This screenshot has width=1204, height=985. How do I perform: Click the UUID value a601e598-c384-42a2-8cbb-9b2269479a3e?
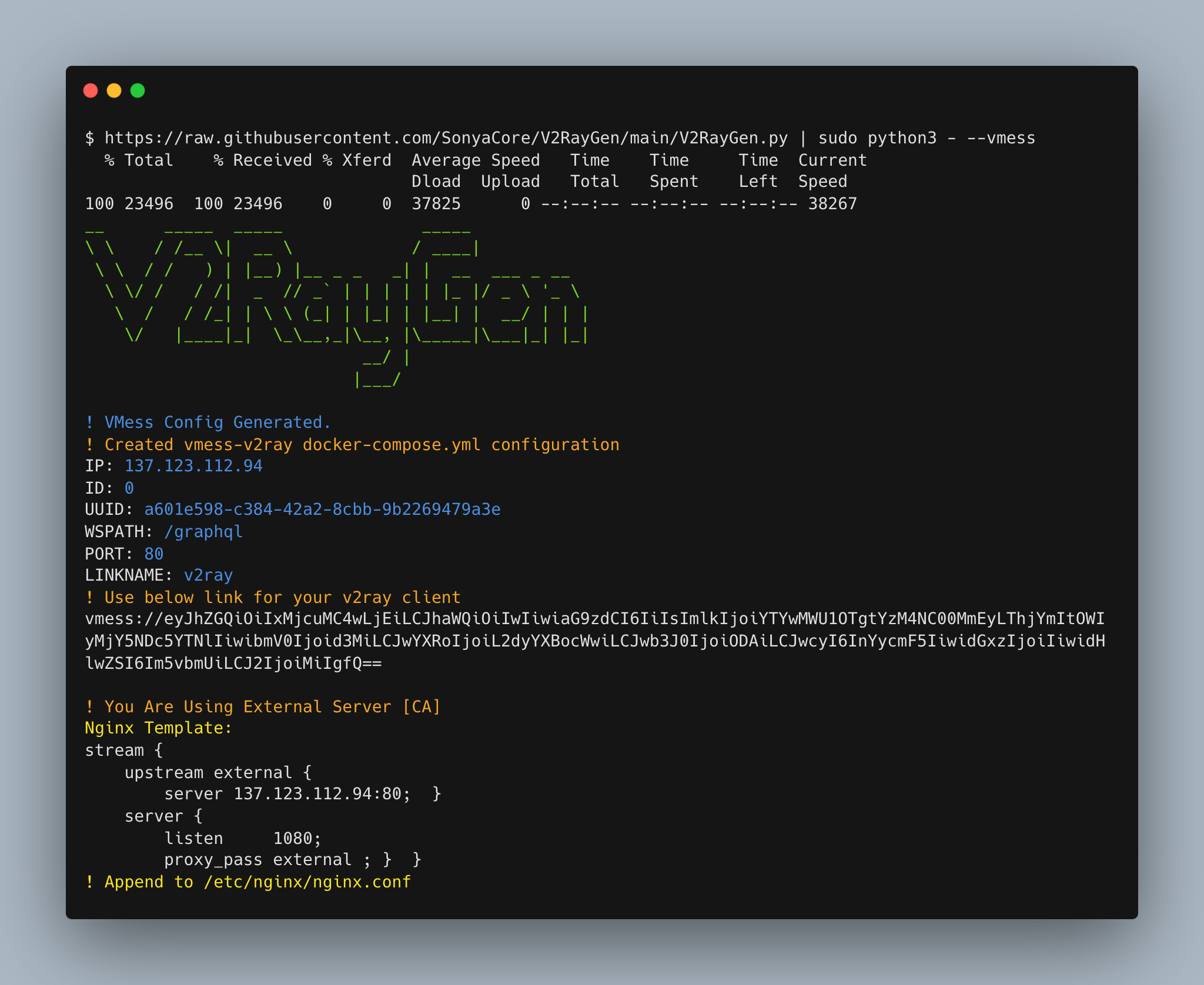[322, 510]
